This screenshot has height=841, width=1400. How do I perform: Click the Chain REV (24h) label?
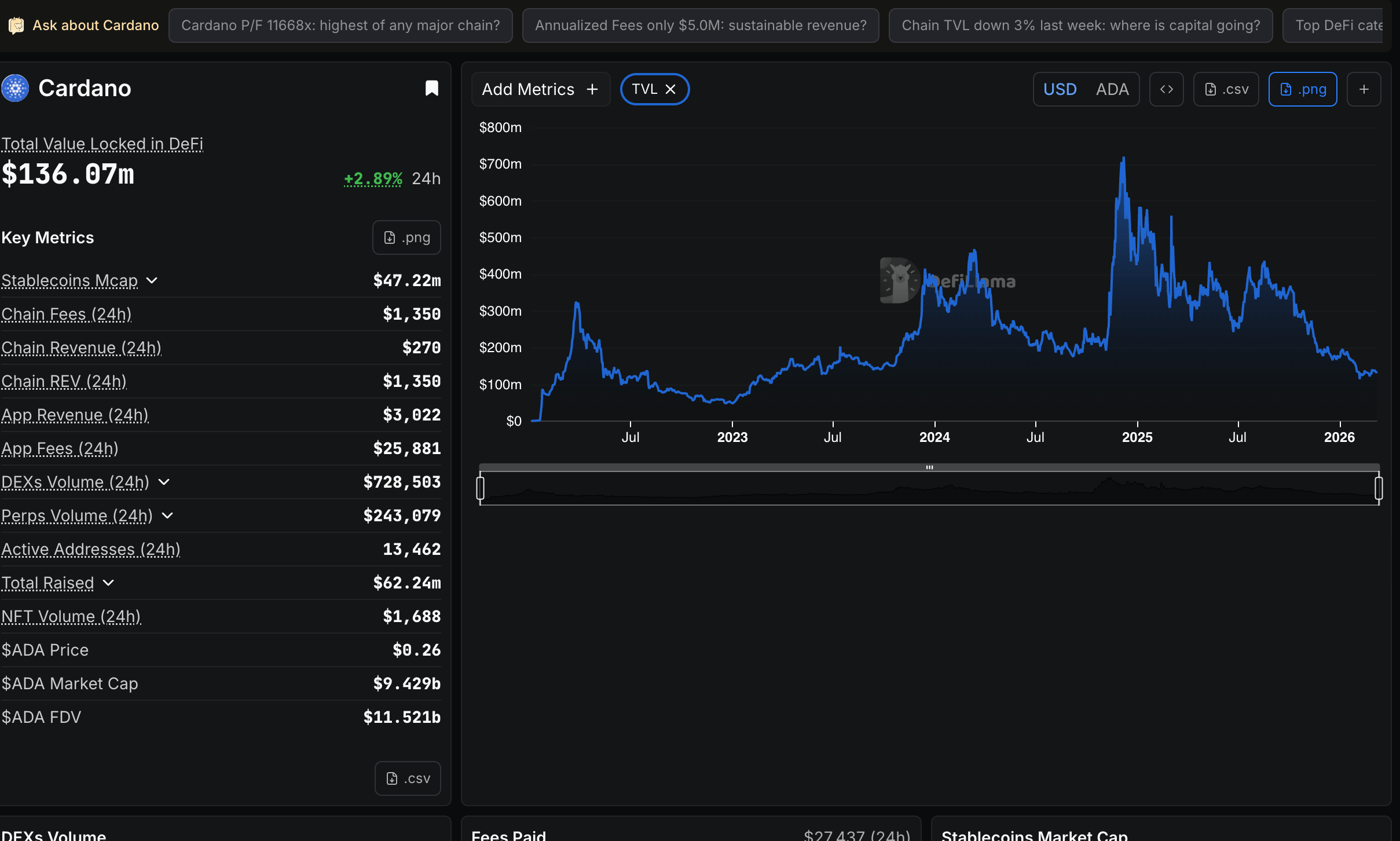pos(64,381)
